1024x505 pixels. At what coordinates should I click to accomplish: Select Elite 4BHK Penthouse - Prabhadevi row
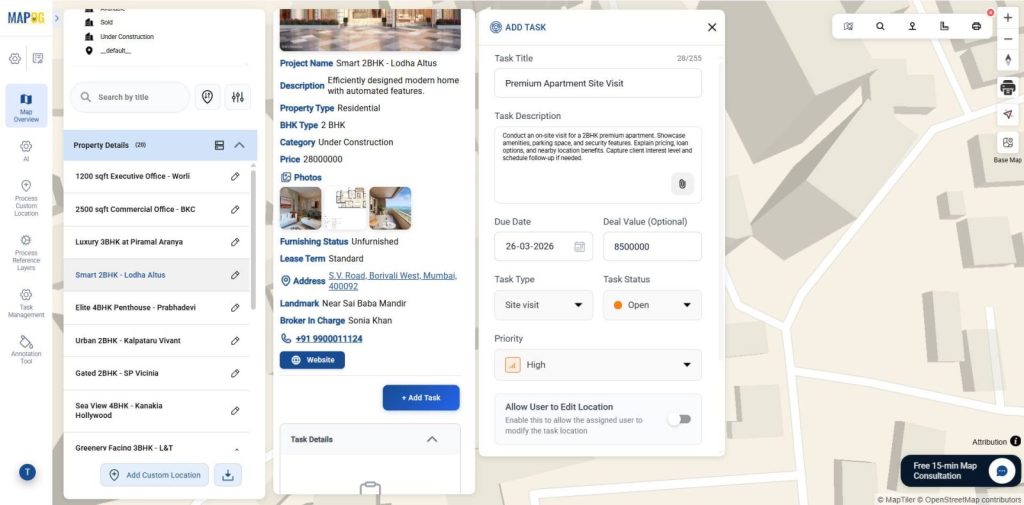(x=156, y=308)
